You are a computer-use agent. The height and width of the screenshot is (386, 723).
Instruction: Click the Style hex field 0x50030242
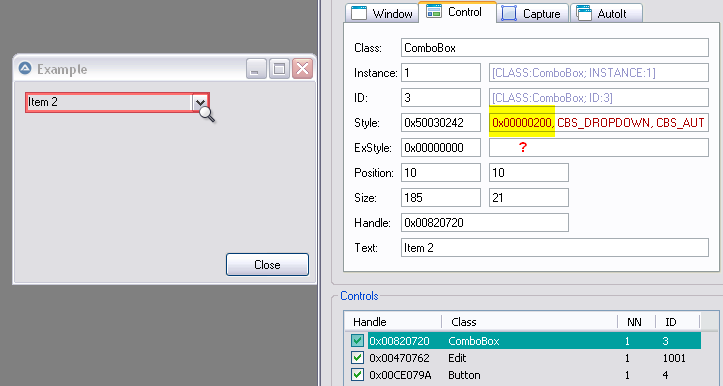[x=441, y=123]
